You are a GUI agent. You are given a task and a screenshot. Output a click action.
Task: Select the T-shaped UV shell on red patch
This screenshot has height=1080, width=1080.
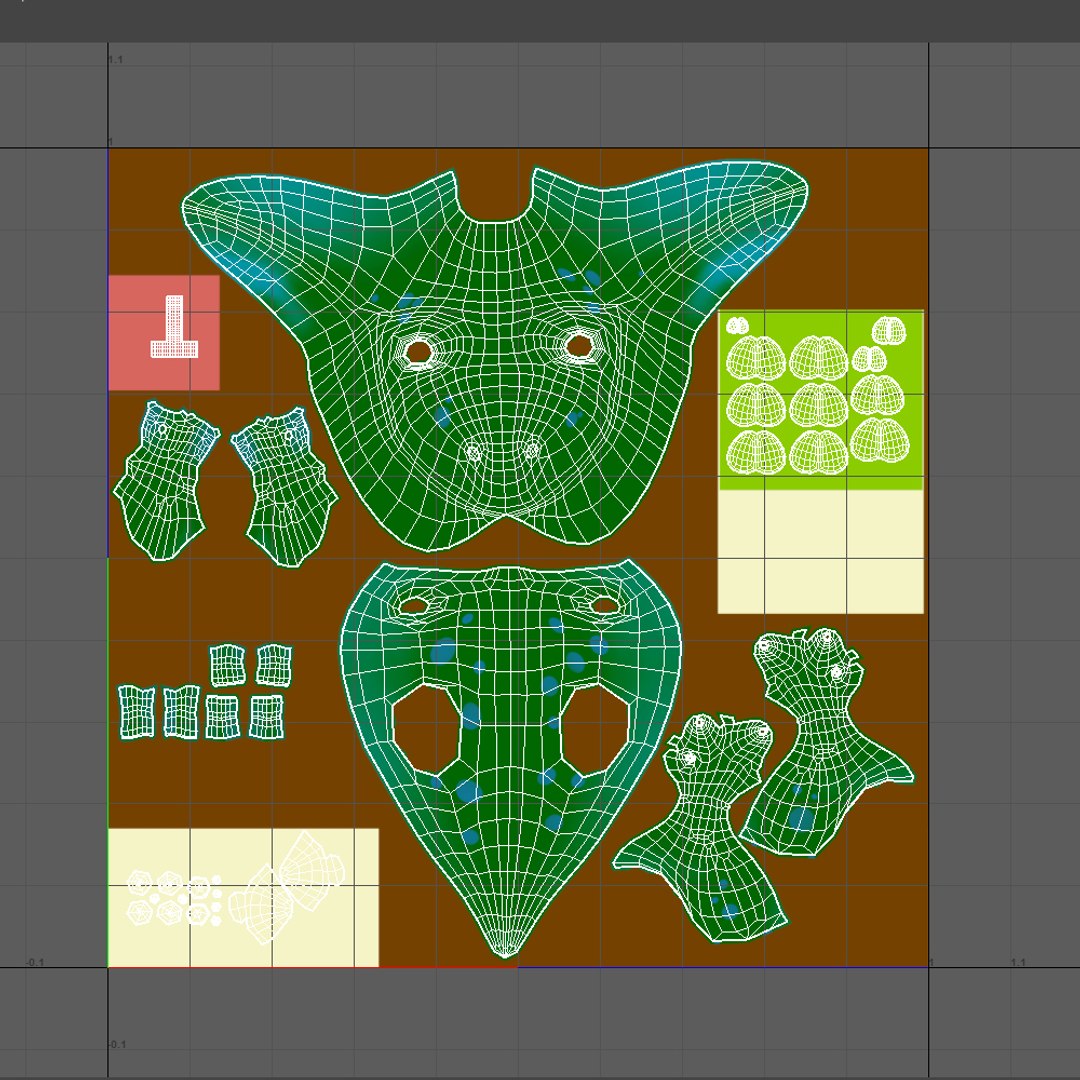[x=174, y=327]
